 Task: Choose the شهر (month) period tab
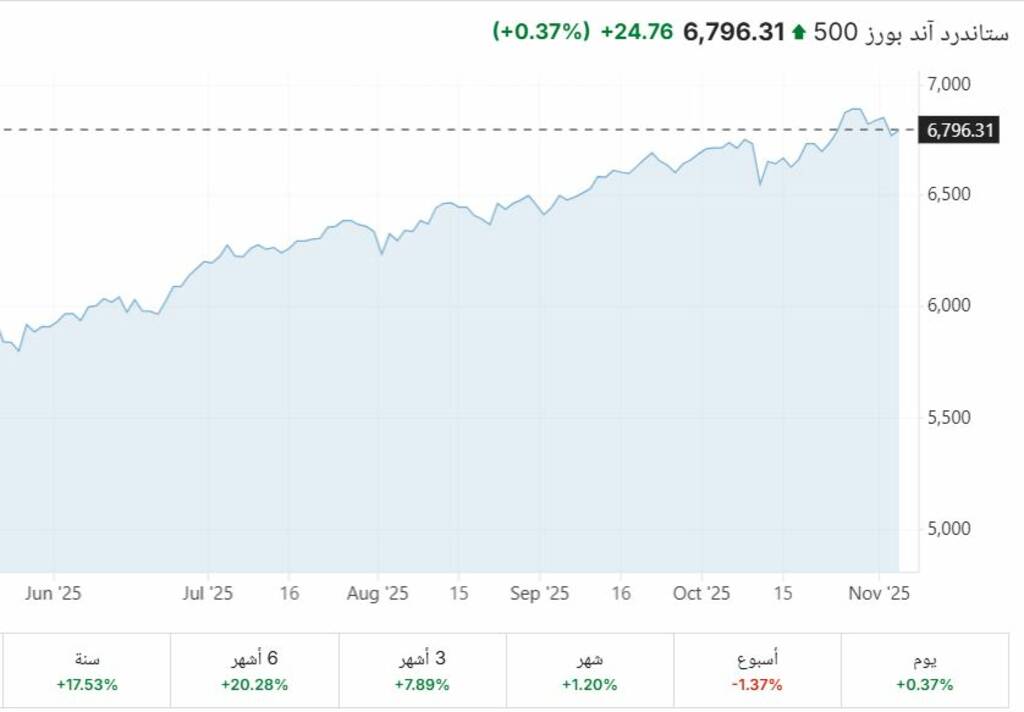coord(590,672)
